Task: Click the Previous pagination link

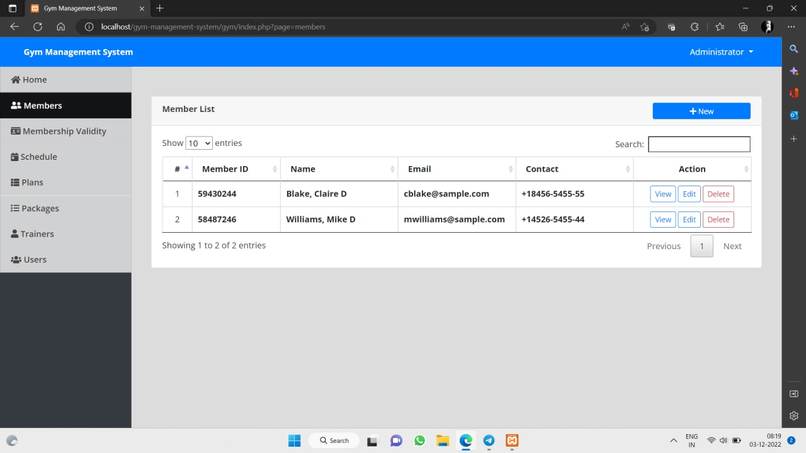Action: point(663,246)
